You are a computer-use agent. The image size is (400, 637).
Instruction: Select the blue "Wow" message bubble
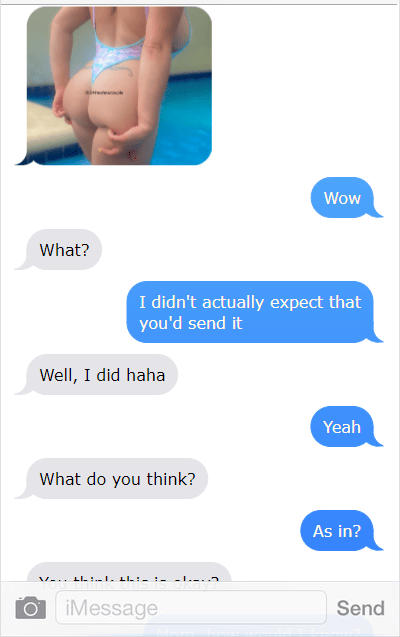point(344,198)
